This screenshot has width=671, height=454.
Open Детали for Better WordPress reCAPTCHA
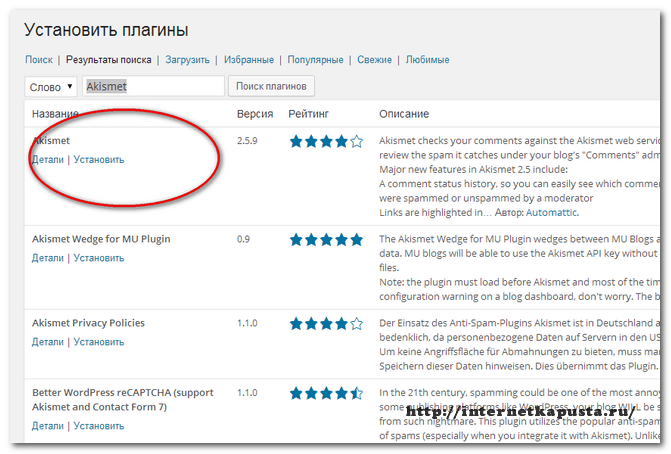pyautogui.click(x=48, y=426)
